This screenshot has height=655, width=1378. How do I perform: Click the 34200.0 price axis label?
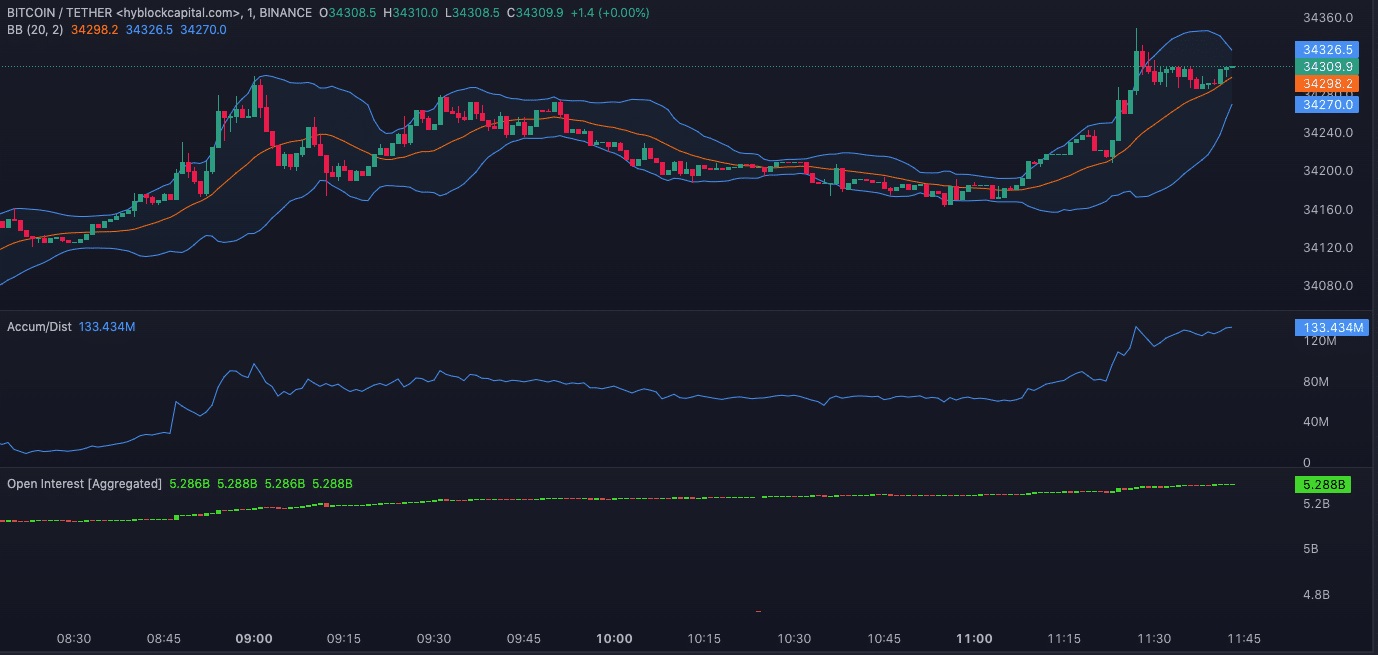pyautogui.click(x=1329, y=171)
